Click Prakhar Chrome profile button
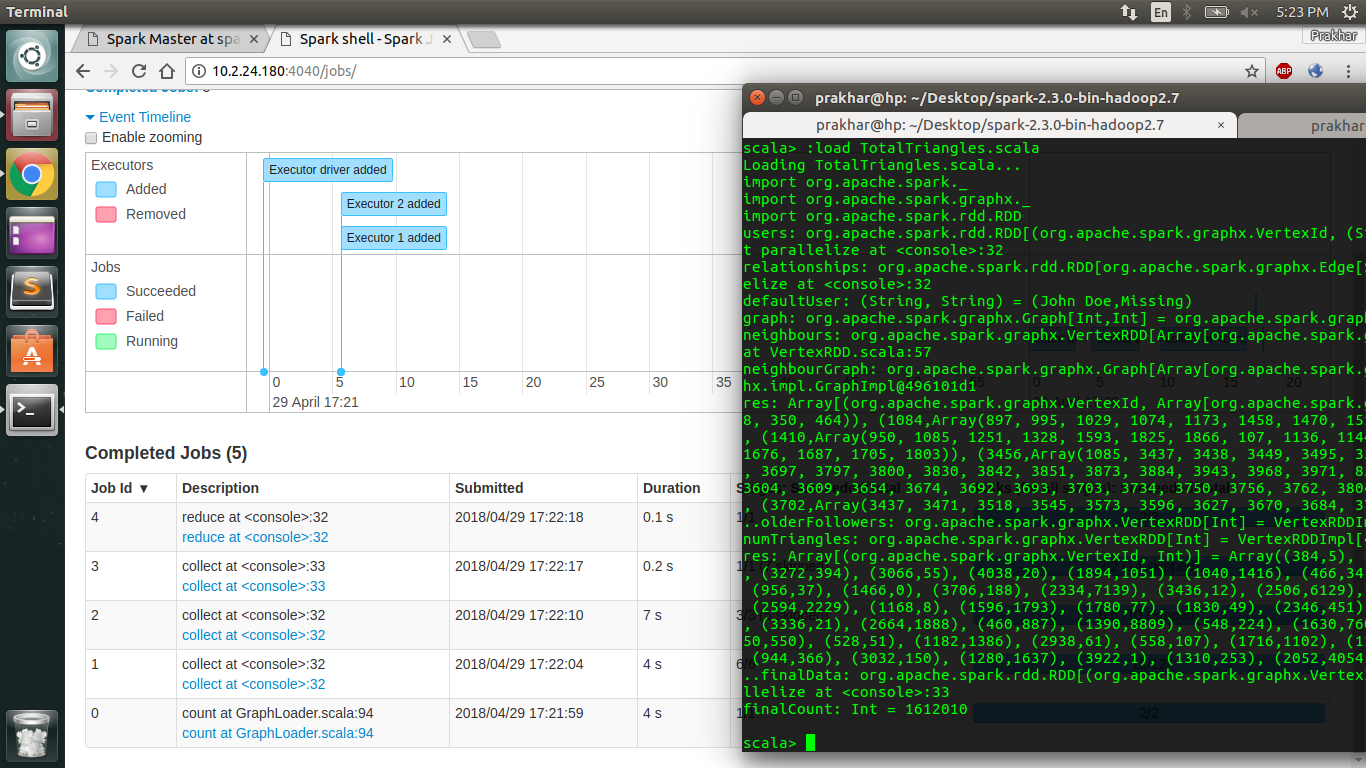The image size is (1366, 768). (x=1334, y=36)
